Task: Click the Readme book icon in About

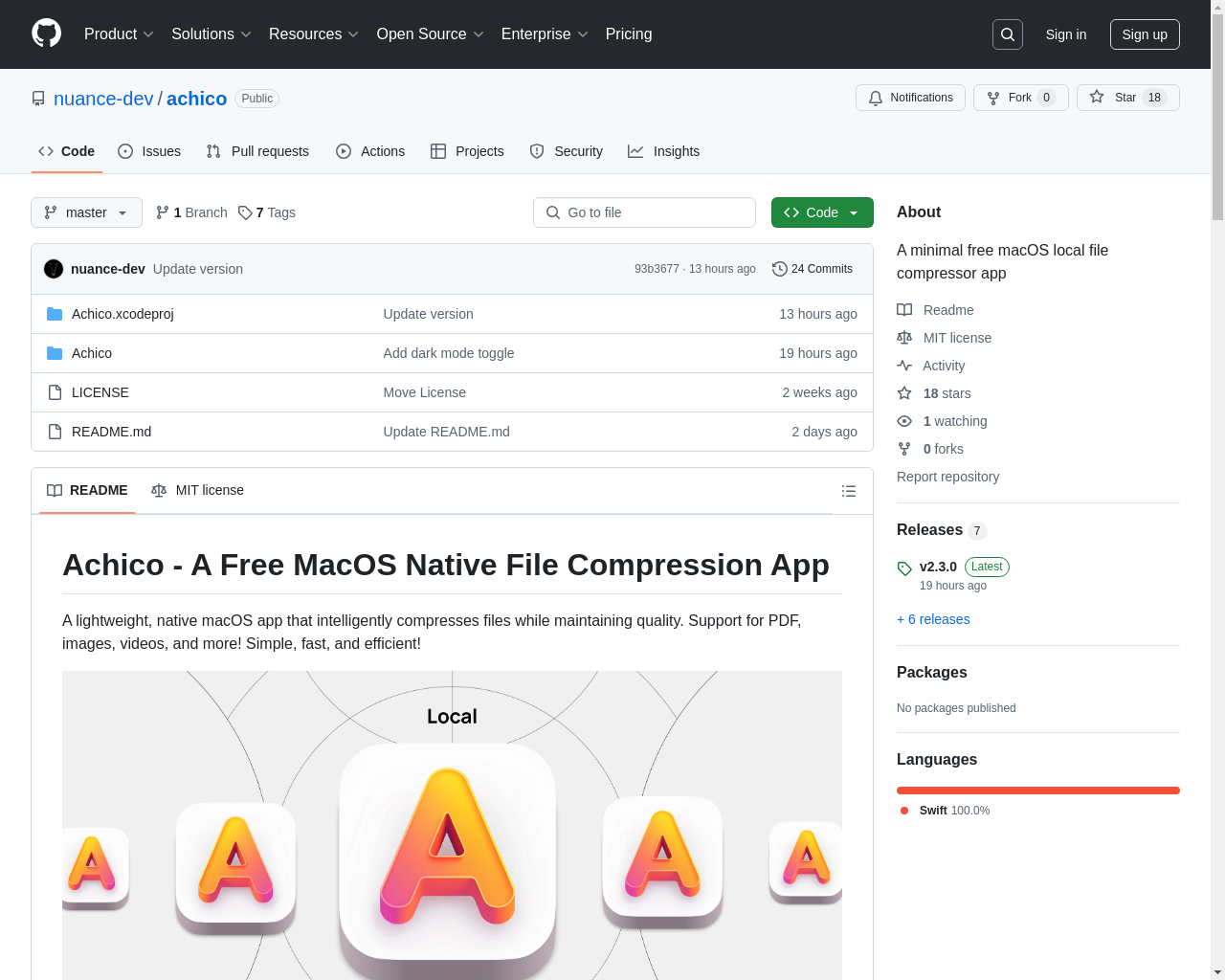Action: [x=904, y=310]
